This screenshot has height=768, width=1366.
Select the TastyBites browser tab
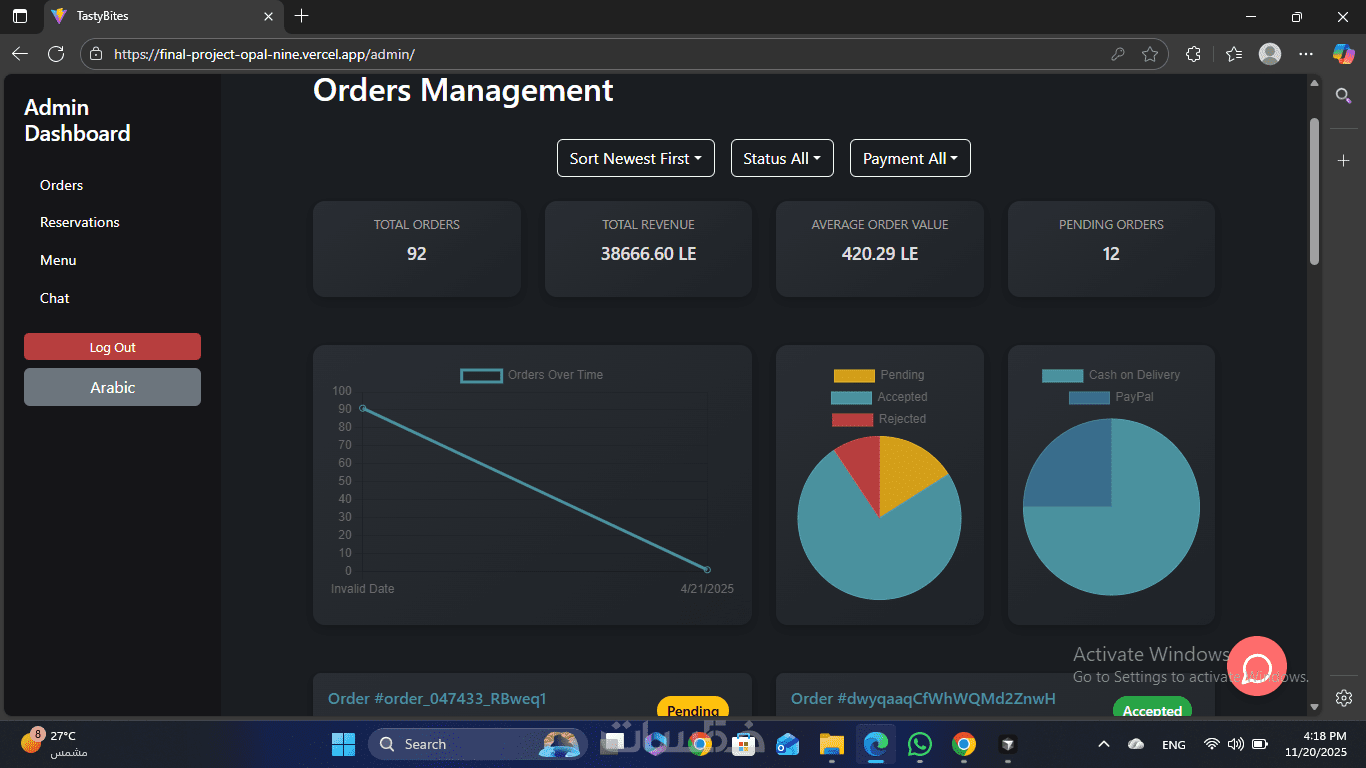pos(165,16)
